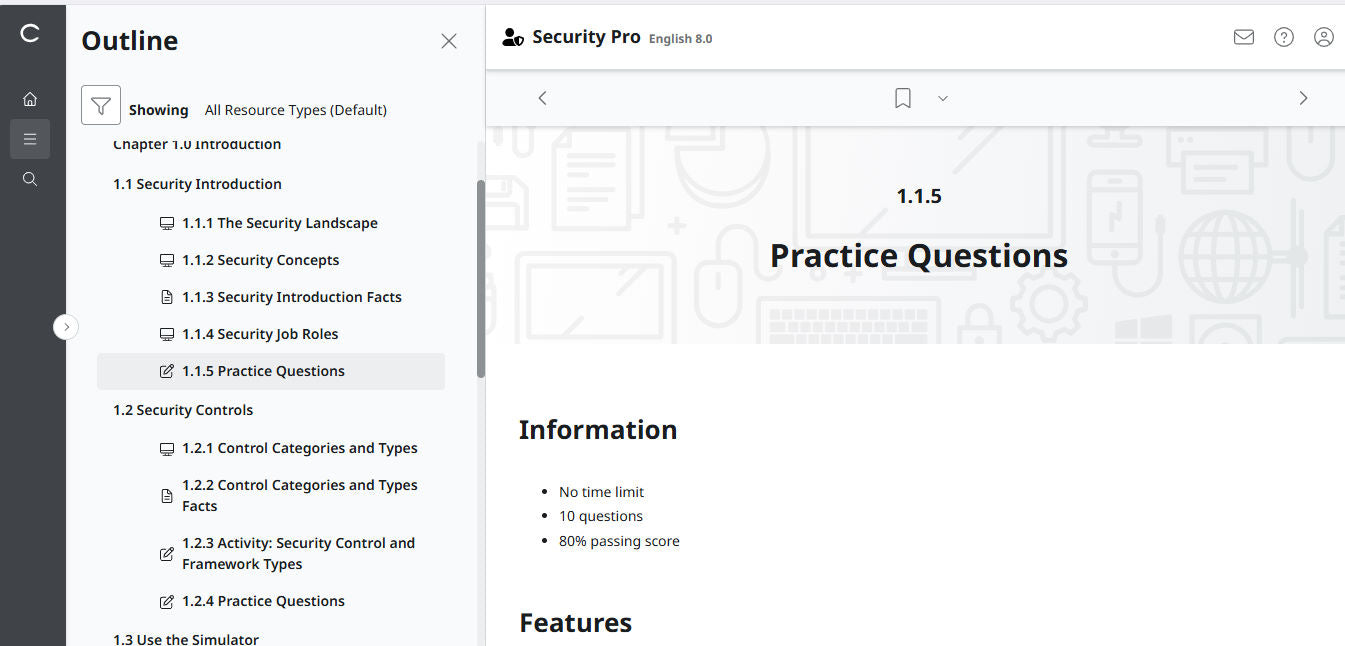
Task: Click the envelope messages icon
Action: 1243,36
